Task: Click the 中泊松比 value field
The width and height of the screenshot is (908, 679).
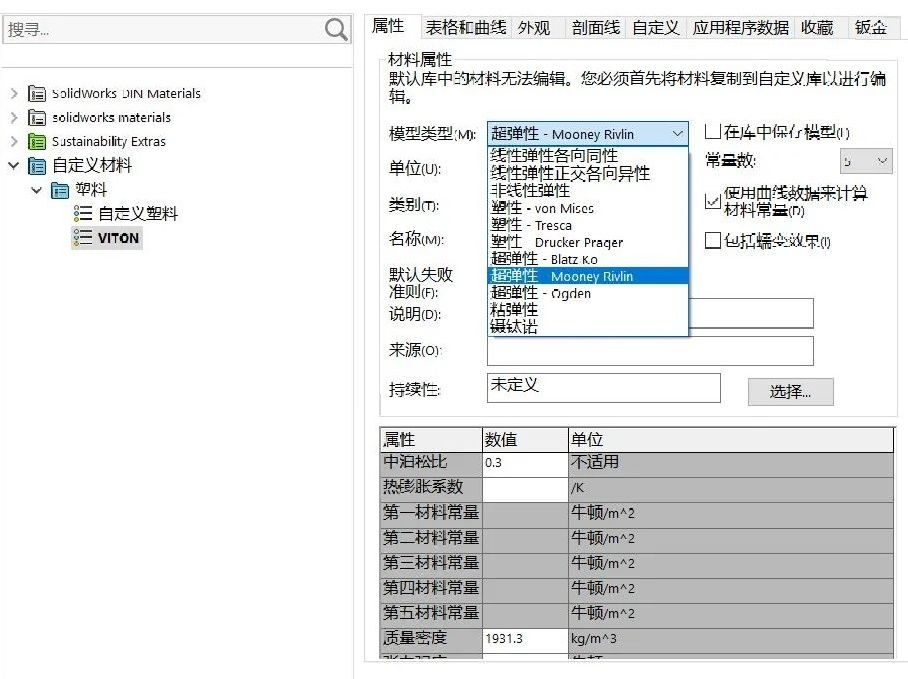Action: click(524, 463)
